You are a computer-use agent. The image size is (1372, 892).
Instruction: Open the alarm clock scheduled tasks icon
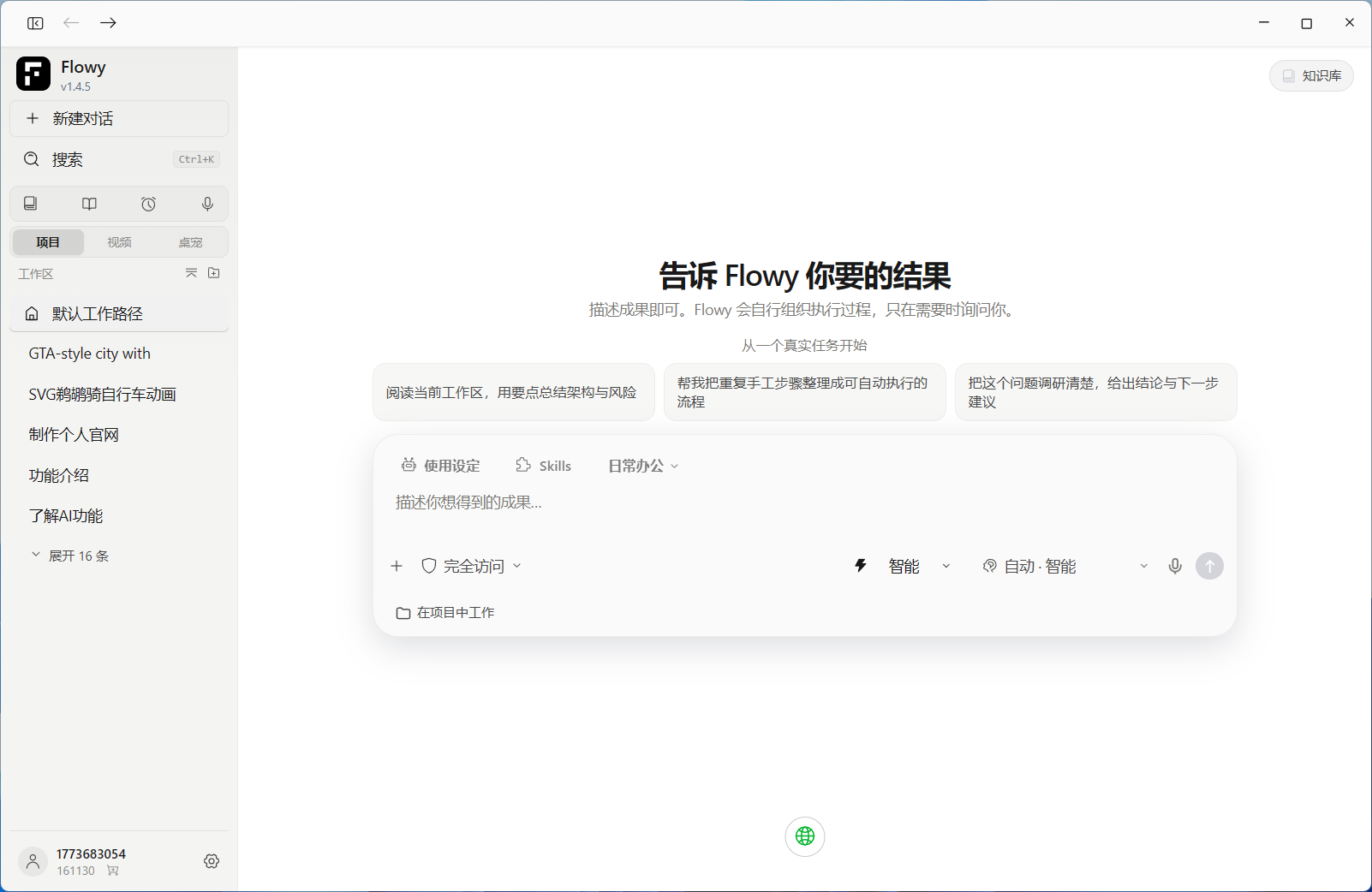(148, 204)
